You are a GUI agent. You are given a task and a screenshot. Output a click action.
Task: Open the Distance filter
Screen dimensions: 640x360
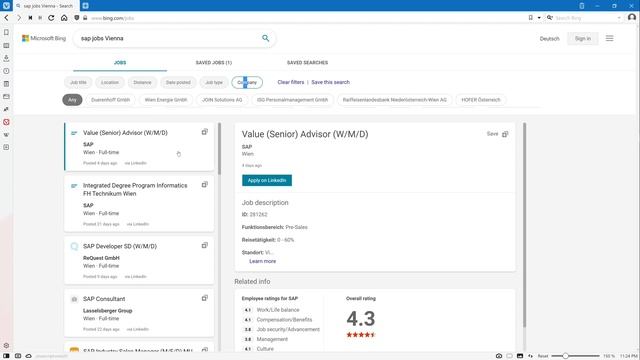(142, 82)
